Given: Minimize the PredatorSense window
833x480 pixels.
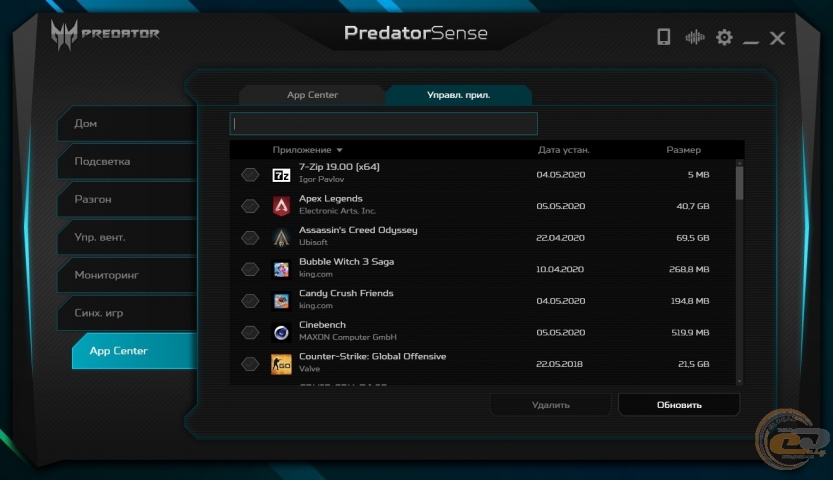Looking at the screenshot, I should (751, 41).
